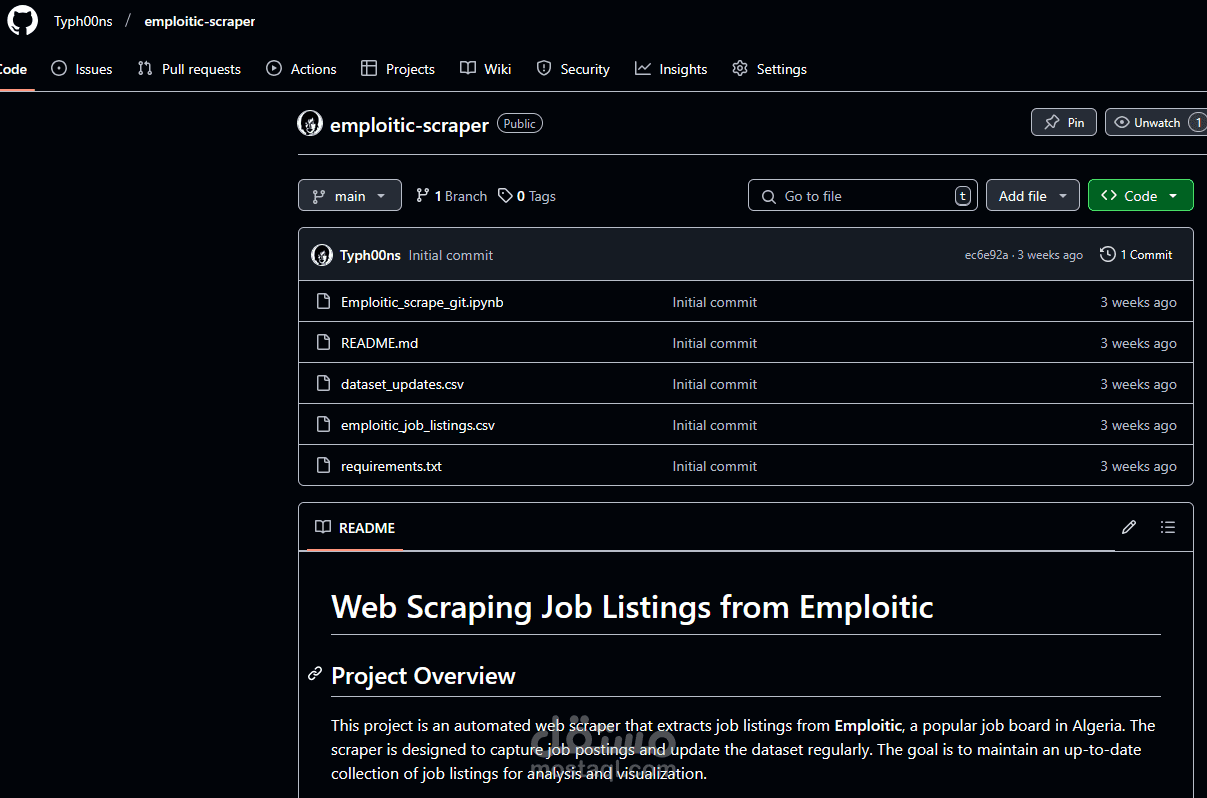Edit README with the pencil icon
The image size is (1207, 798).
pyautogui.click(x=1129, y=527)
